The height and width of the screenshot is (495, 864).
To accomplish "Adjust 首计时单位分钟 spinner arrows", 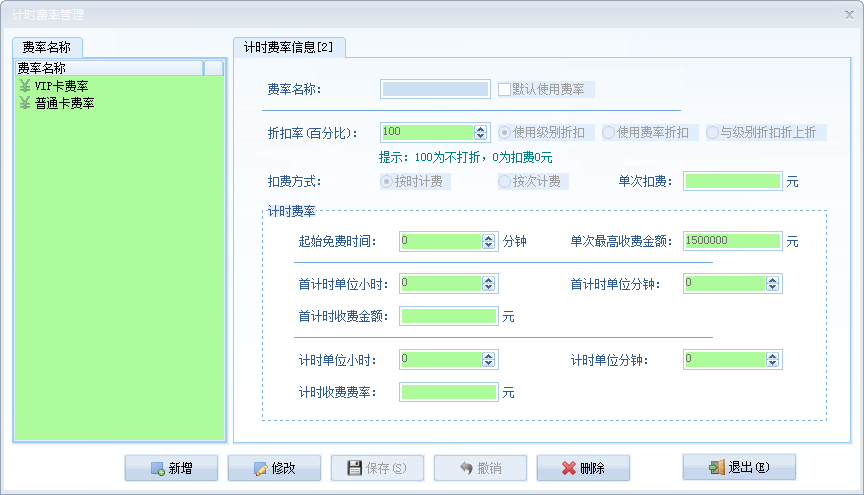I will 772,283.
